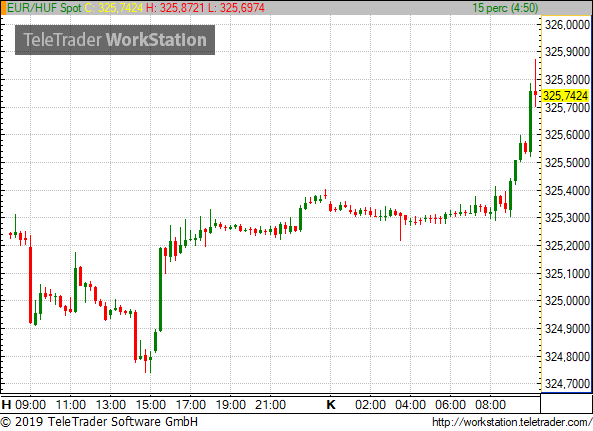This screenshot has height=431, width=593.
Task: Click the 15:00 time axis label
Action: [151, 405]
